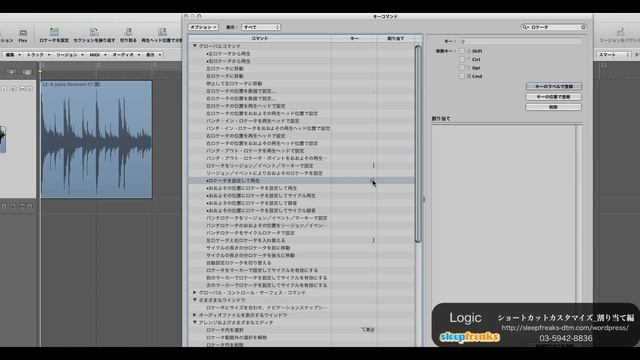Click the キー column header
Viewport: 640px width, 360px height.
354,38
